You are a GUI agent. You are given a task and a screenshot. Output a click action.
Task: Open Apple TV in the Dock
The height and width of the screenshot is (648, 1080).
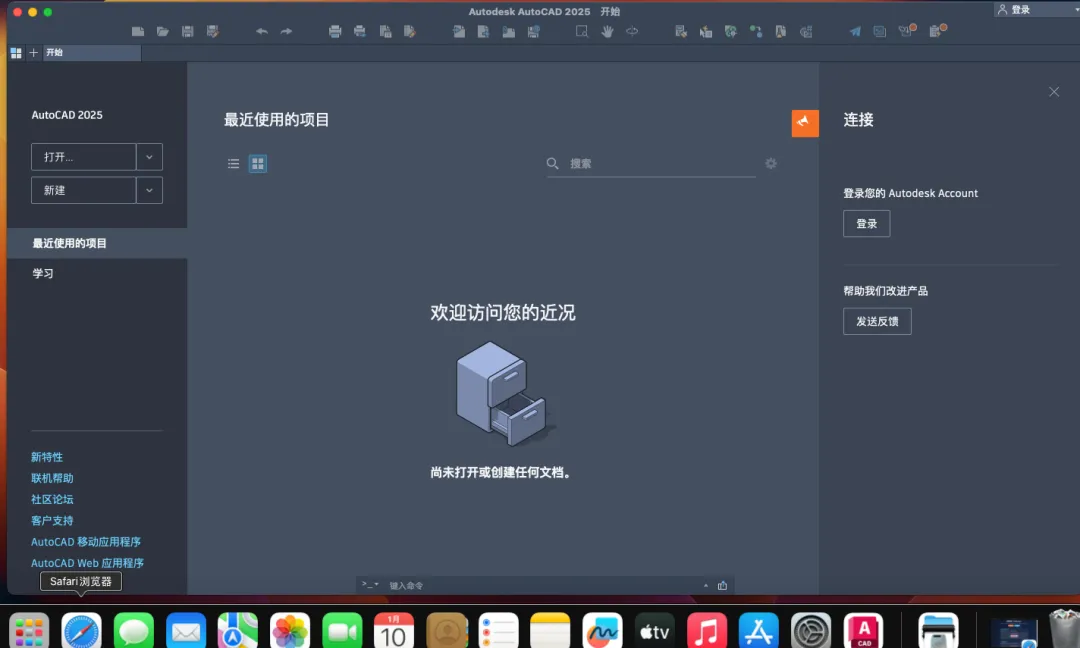point(654,630)
